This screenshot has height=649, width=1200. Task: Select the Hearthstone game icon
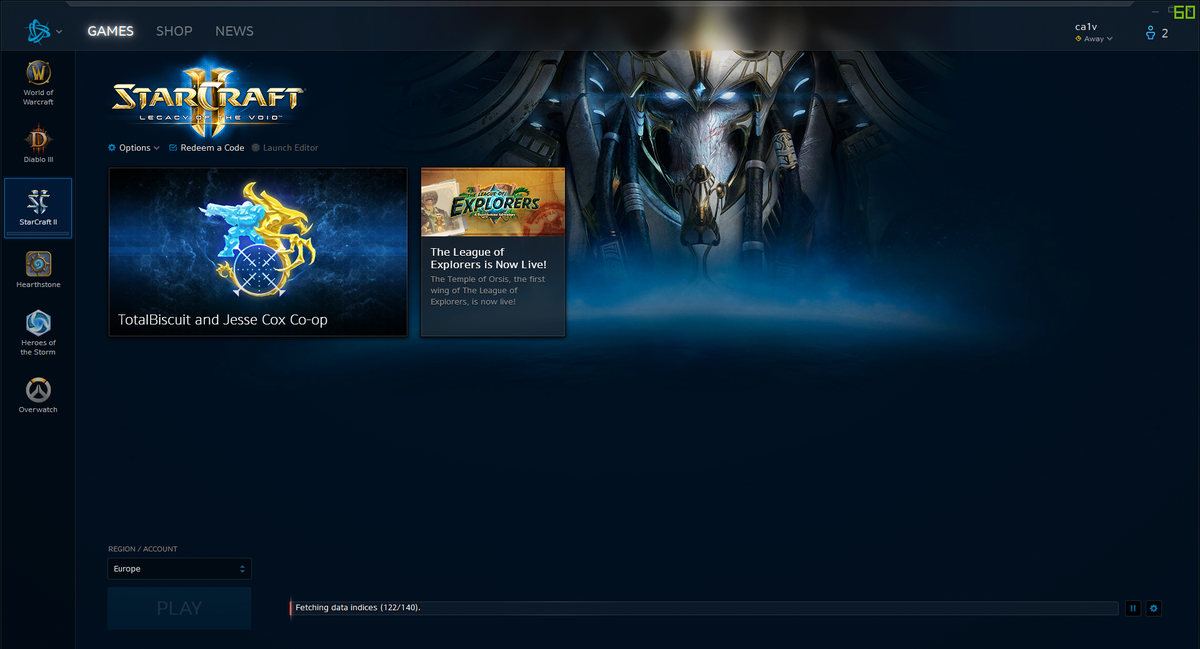pos(37,265)
